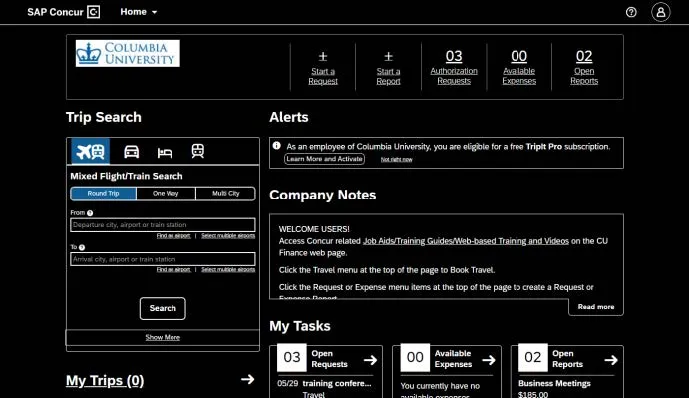Expand company notes with Read more
This screenshot has height=398, width=689.
click(596, 307)
